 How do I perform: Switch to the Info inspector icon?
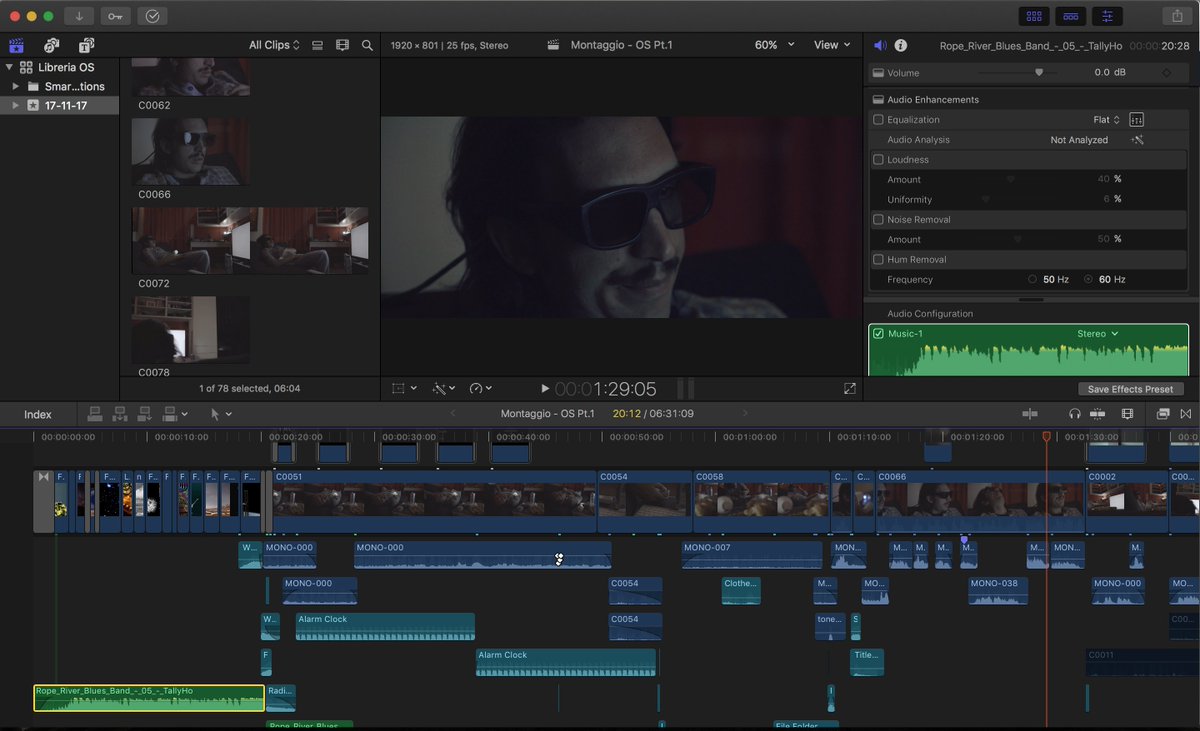click(x=901, y=45)
